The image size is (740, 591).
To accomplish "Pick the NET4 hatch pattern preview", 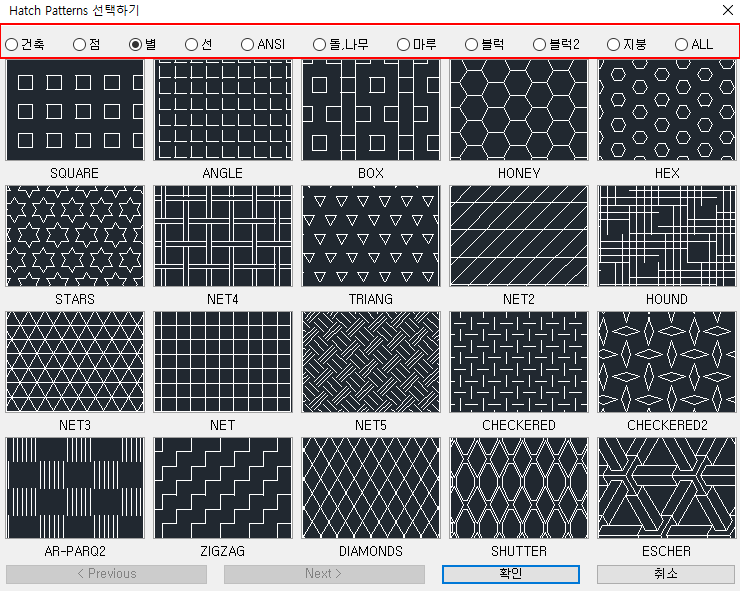I will (223, 236).
